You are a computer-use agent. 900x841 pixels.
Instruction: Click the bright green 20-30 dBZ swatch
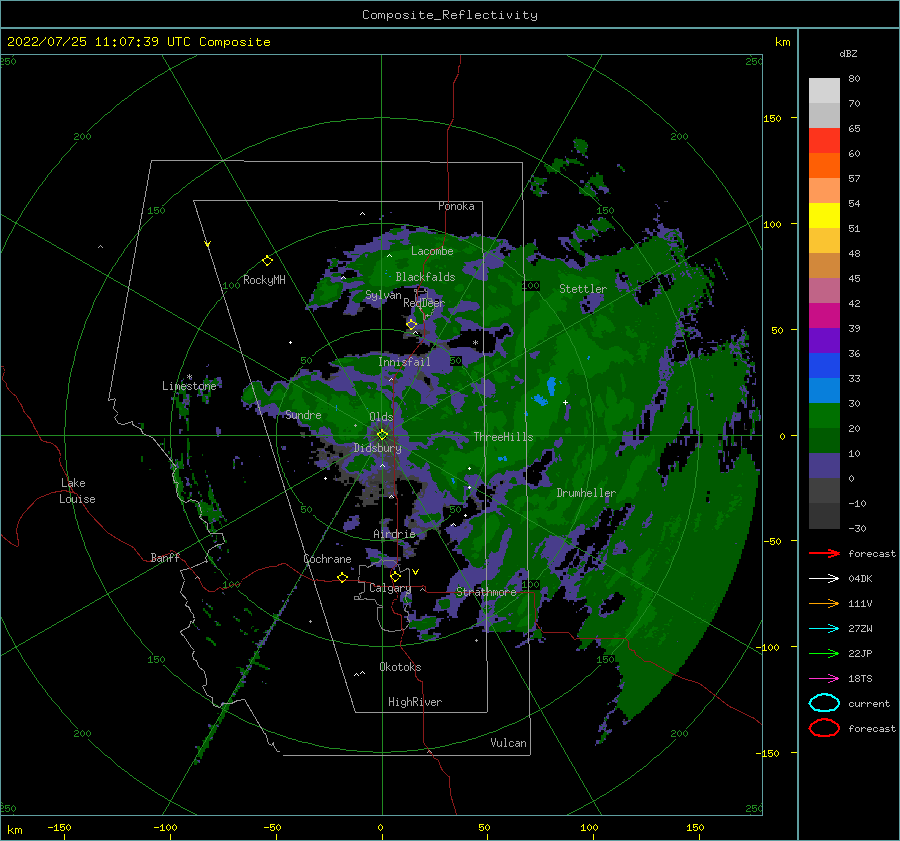(x=824, y=416)
